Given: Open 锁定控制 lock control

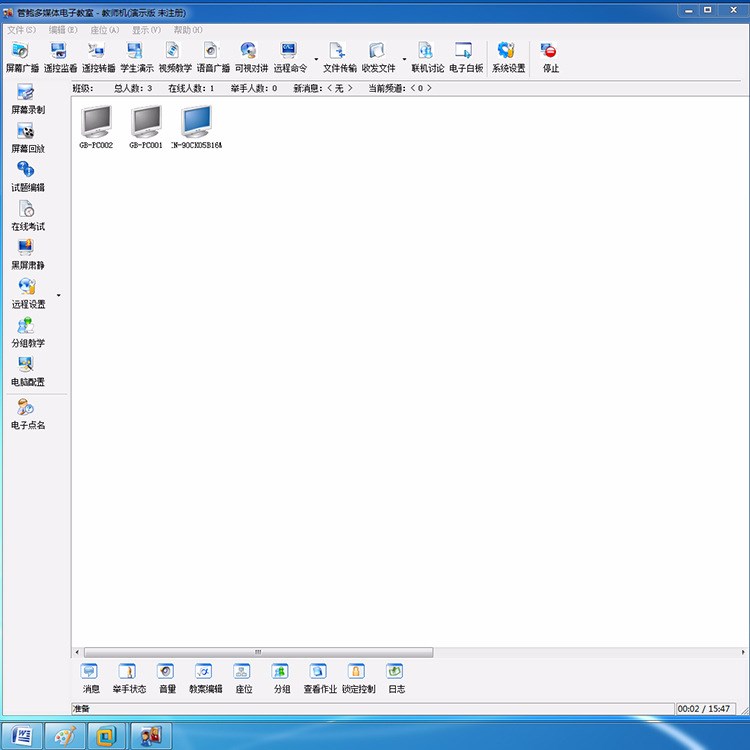Looking at the screenshot, I should pyautogui.click(x=358, y=677).
